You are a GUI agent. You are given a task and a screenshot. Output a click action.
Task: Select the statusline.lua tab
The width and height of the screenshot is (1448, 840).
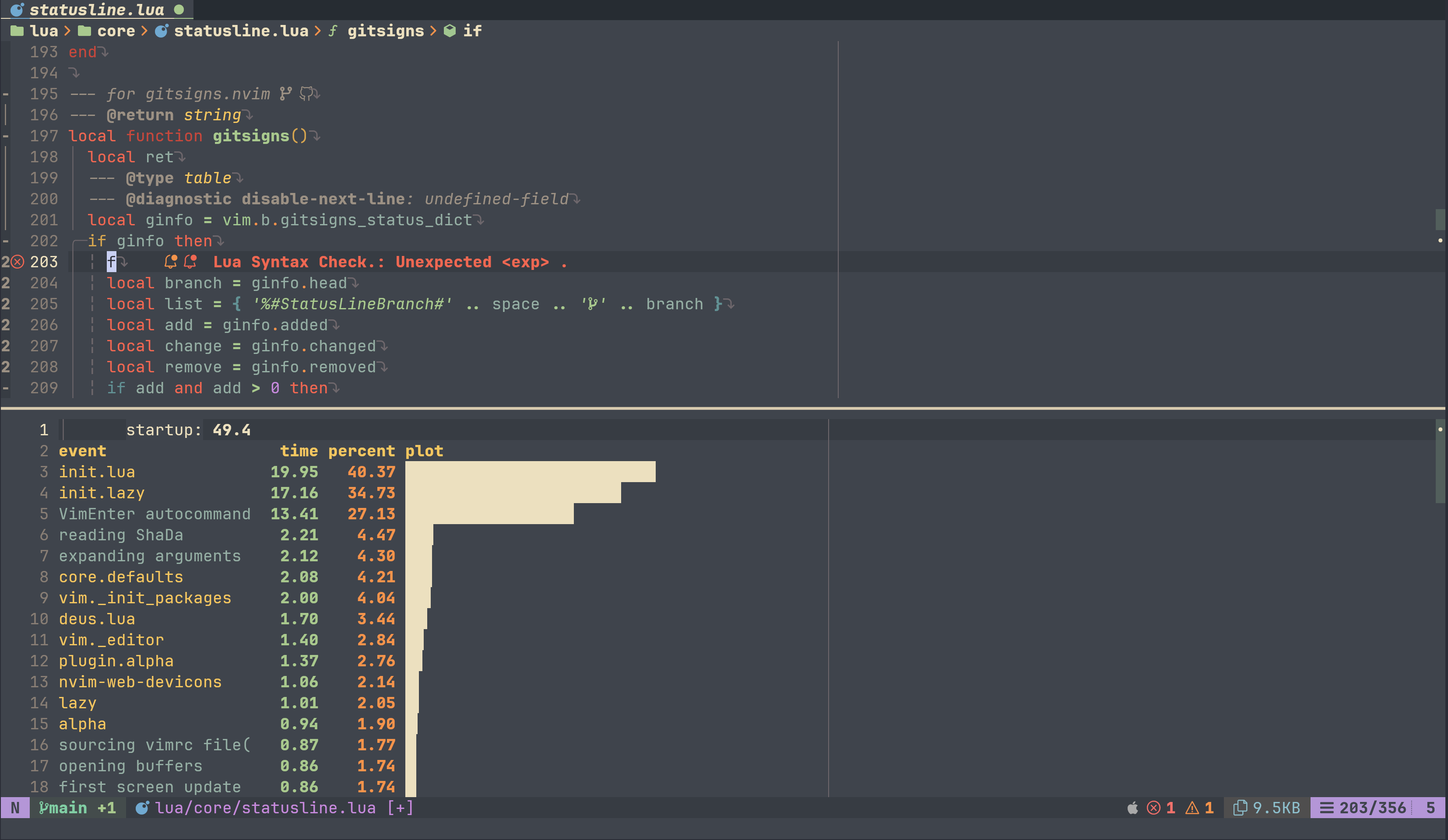[x=97, y=10]
